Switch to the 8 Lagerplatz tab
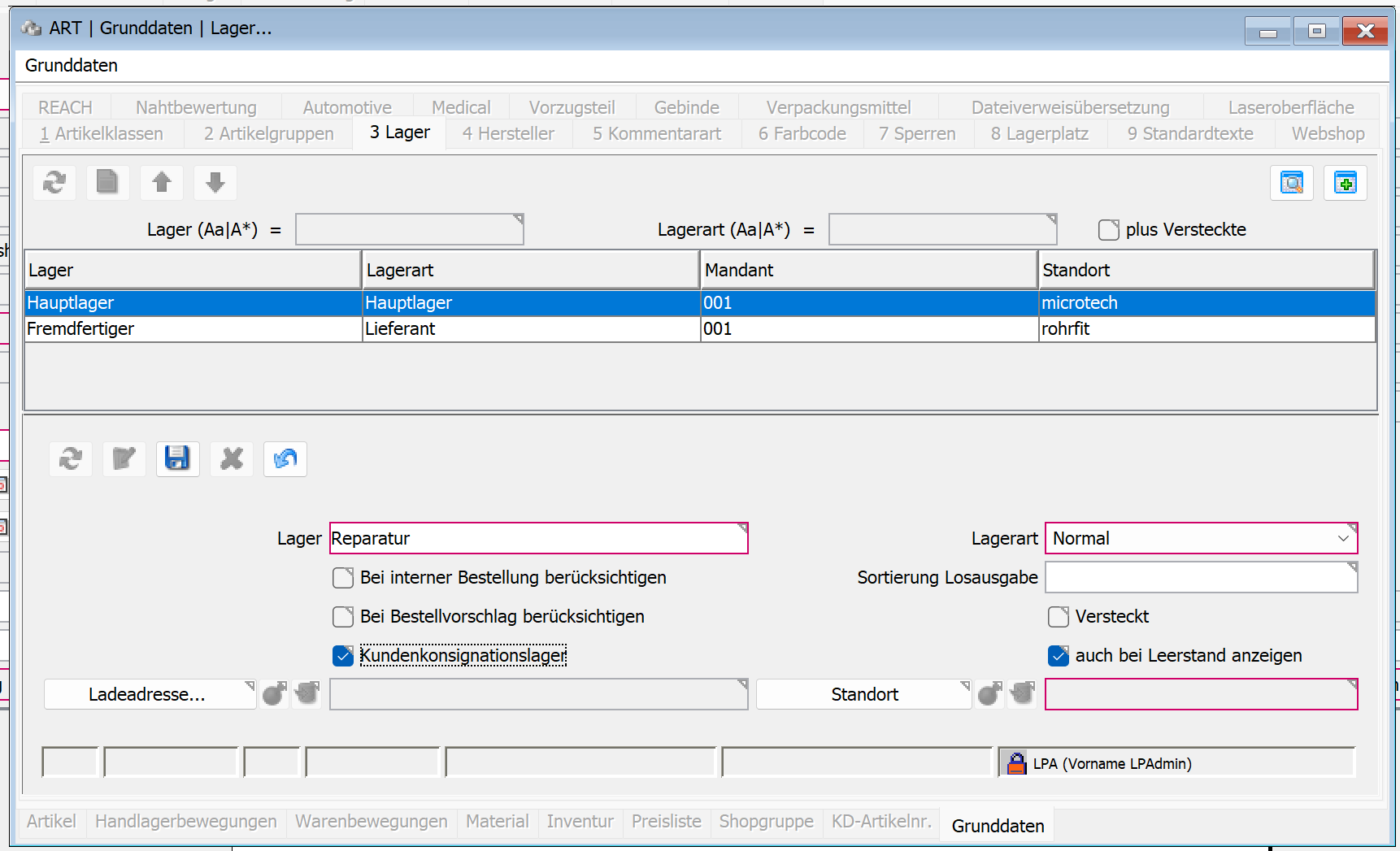The width and height of the screenshot is (1400, 851). coord(1039,133)
